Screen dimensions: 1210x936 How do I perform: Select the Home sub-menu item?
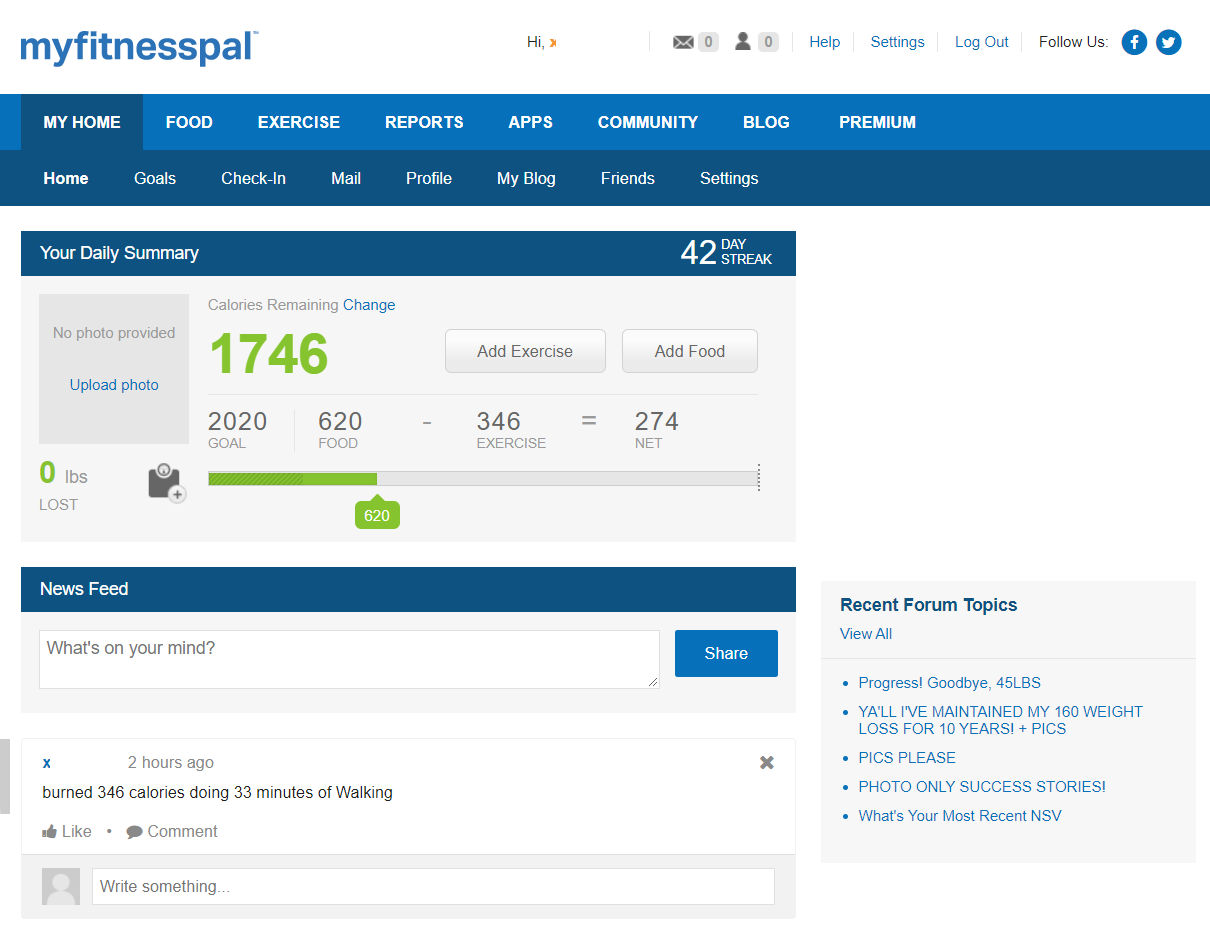coord(66,178)
